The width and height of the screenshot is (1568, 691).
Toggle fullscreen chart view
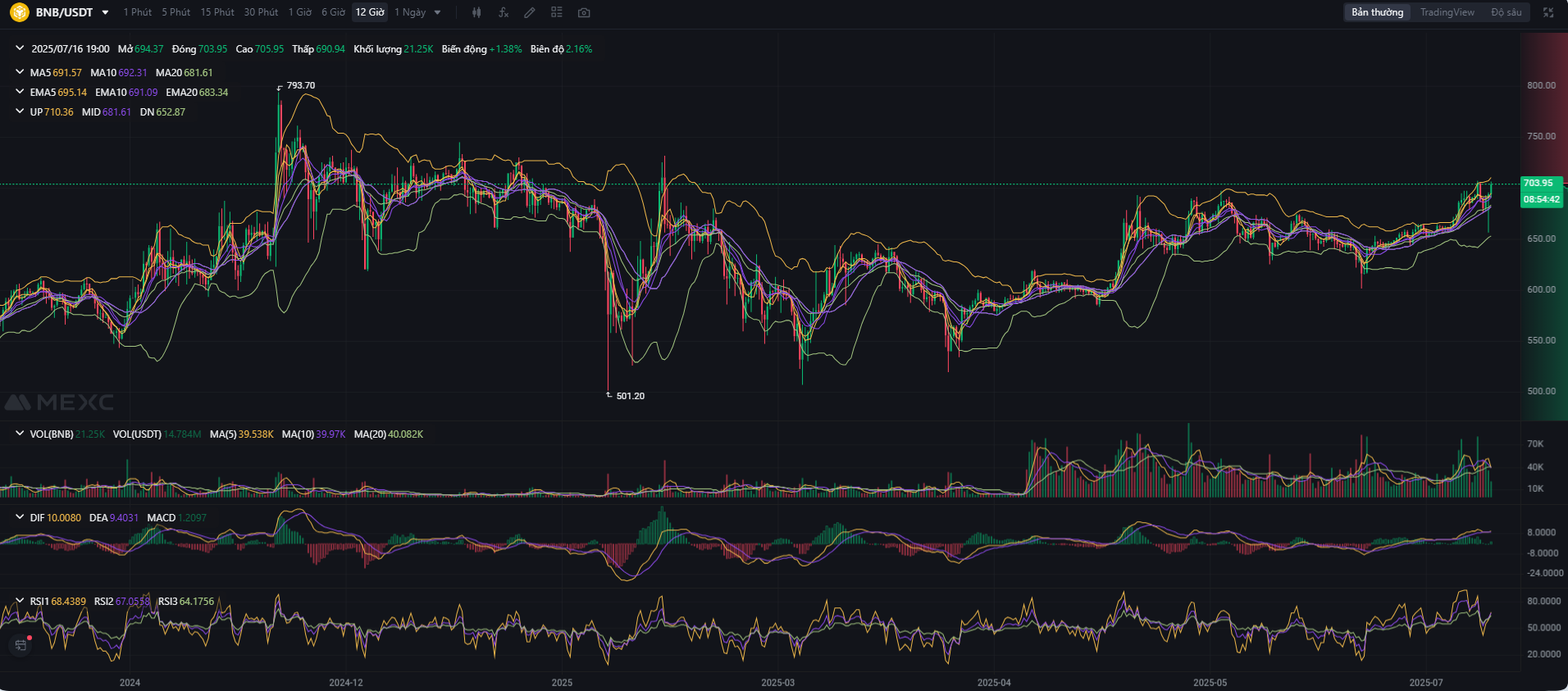tap(1548, 12)
